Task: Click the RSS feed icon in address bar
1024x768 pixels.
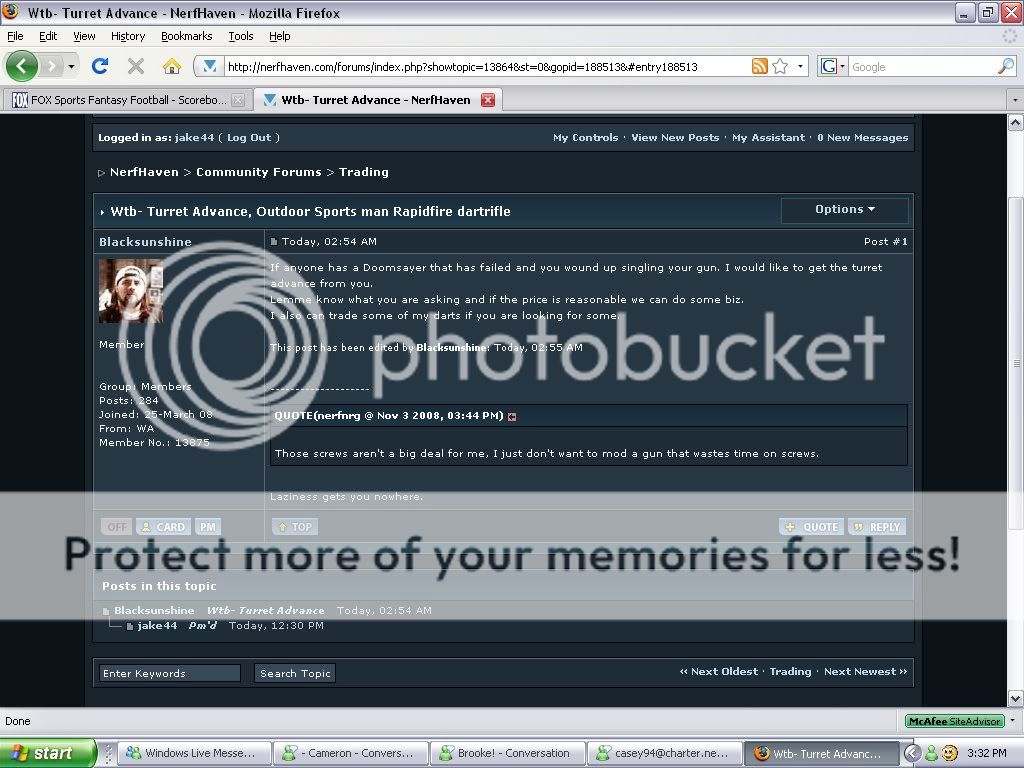Action: click(760, 66)
